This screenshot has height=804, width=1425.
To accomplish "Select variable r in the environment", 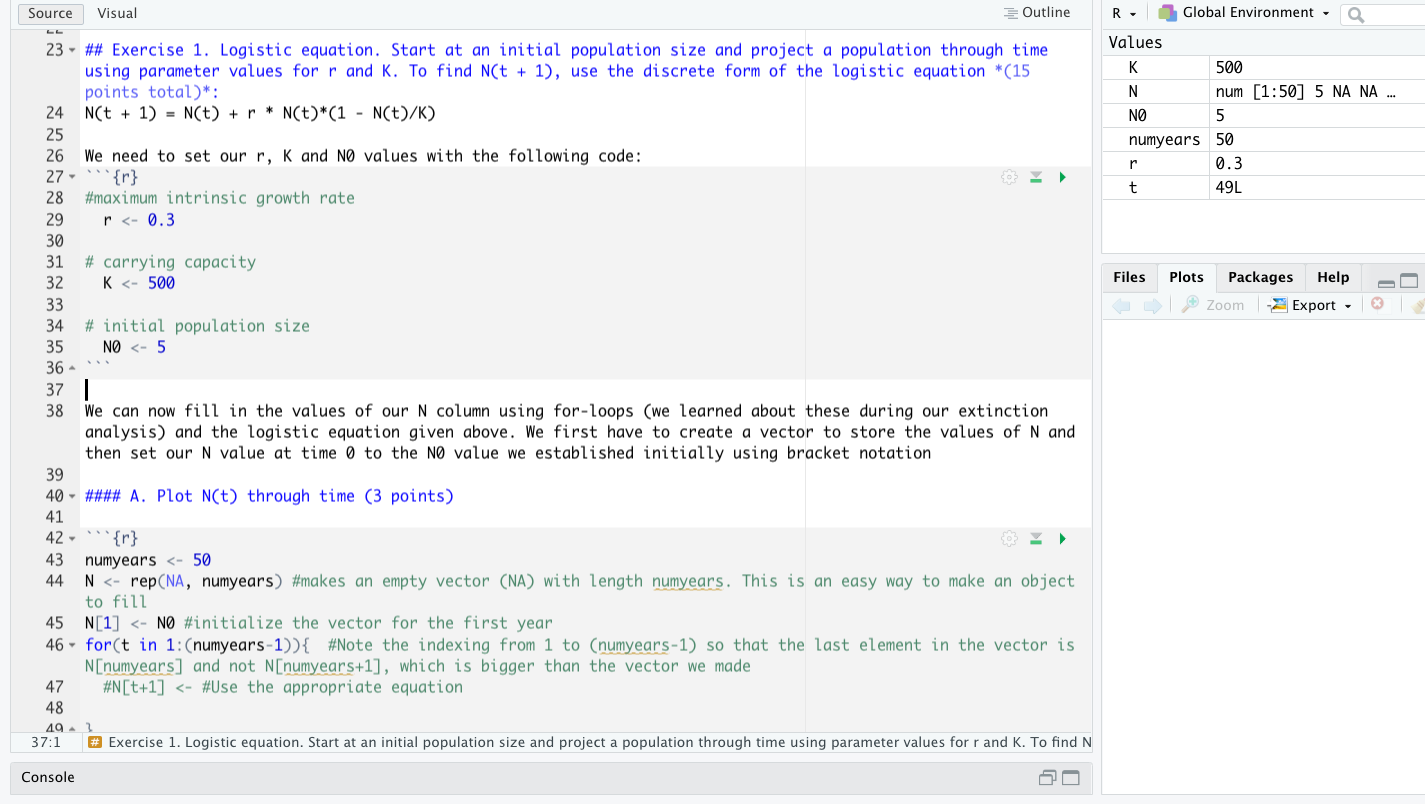I will point(1132,163).
